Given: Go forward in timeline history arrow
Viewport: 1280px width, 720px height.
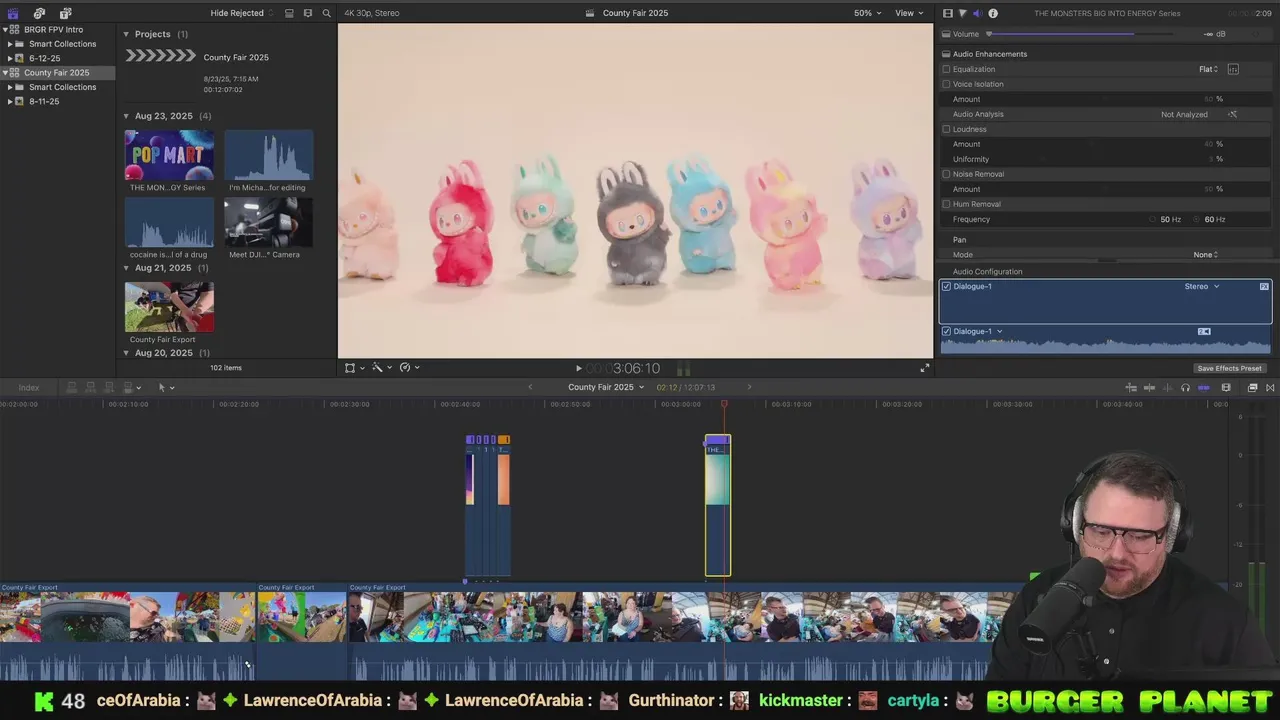Looking at the screenshot, I should (x=749, y=387).
